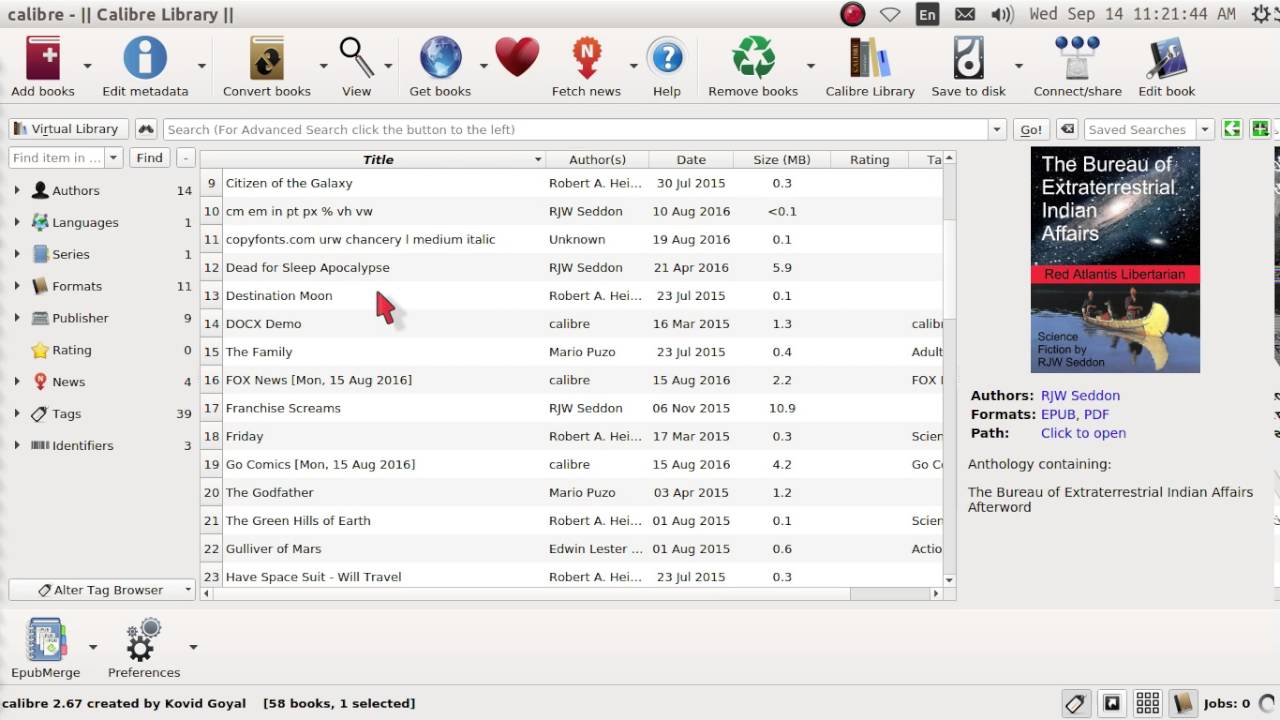Click the system volume icon
The image size is (1280, 720).
point(1002,14)
